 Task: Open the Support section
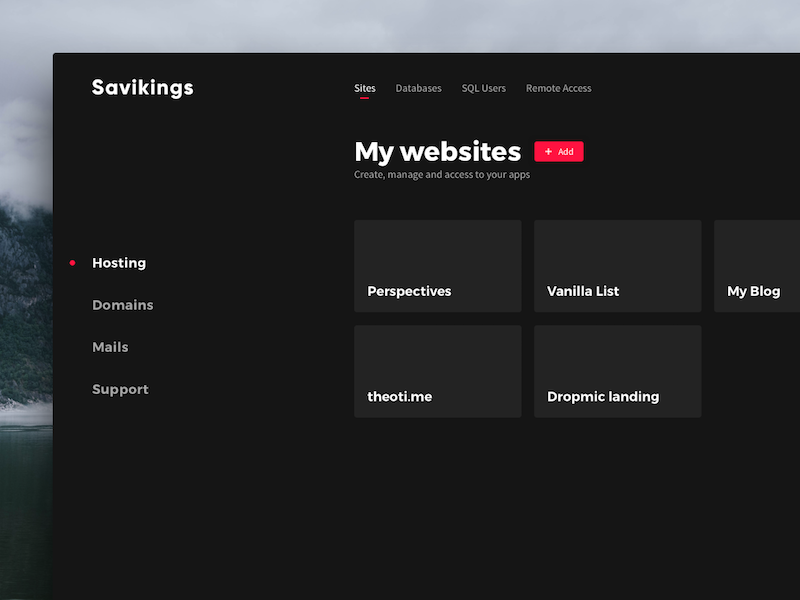click(120, 389)
